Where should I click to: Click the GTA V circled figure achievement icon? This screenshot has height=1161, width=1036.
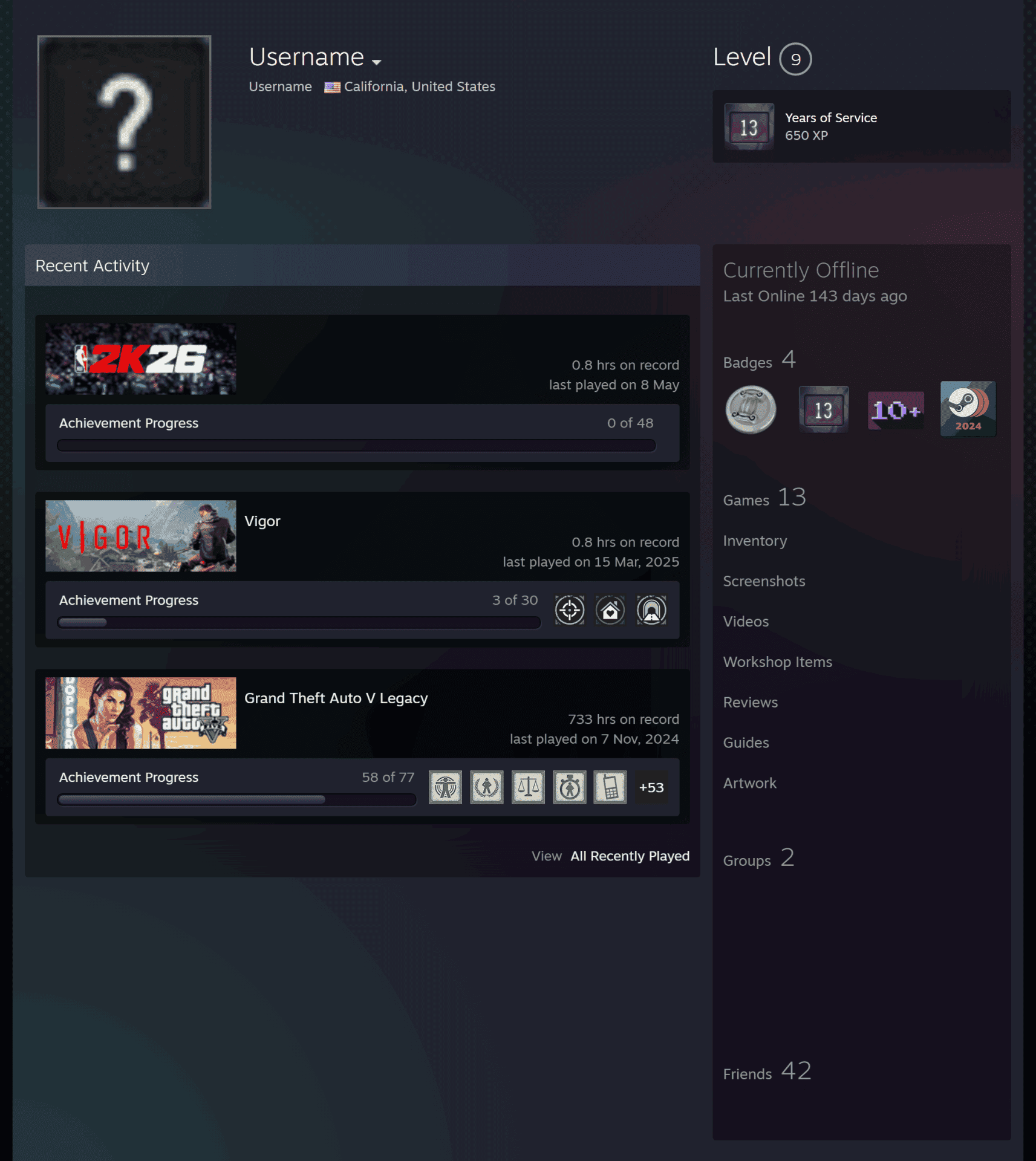(x=570, y=787)
